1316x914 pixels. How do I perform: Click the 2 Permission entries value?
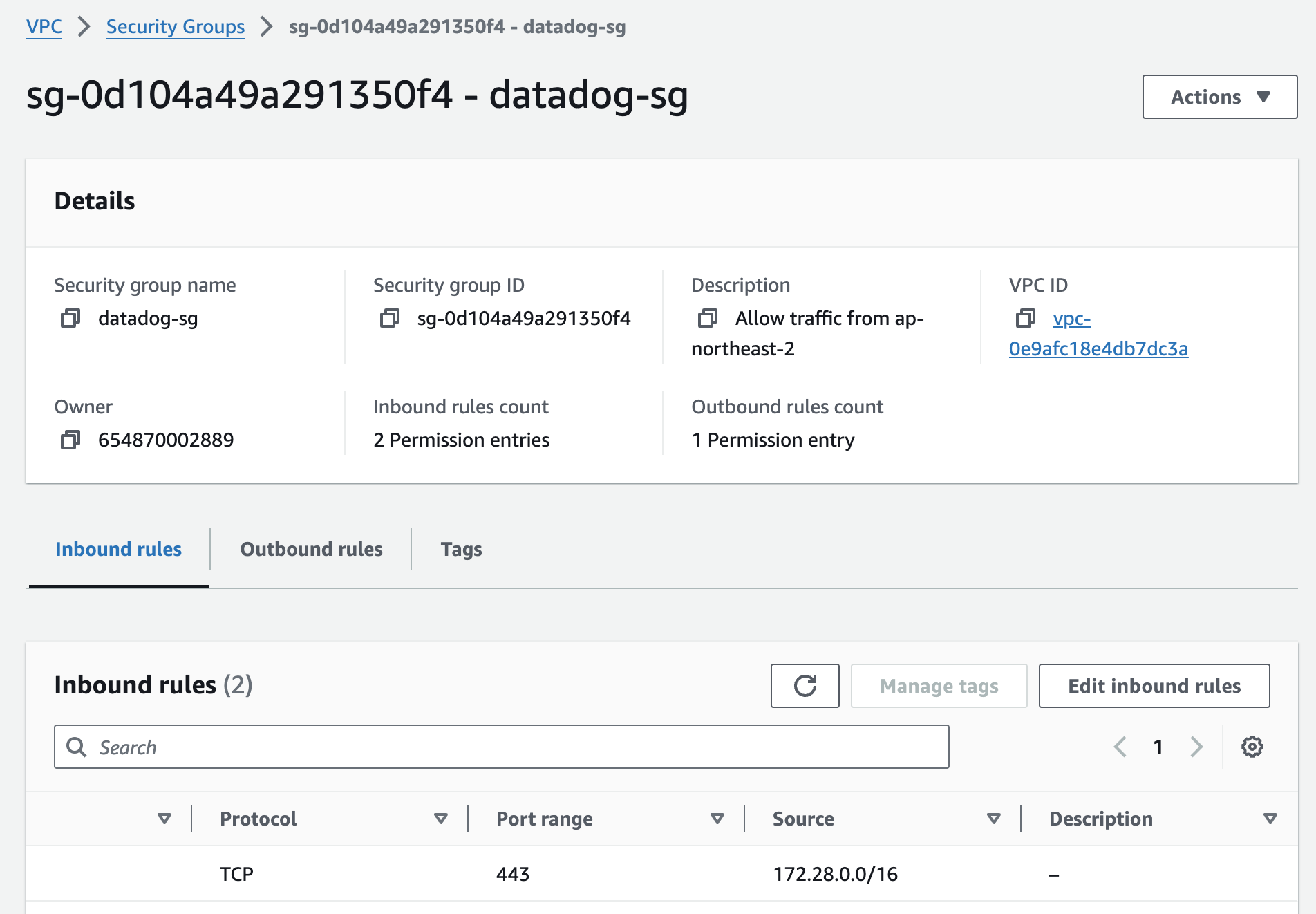(x=462, y=440)
